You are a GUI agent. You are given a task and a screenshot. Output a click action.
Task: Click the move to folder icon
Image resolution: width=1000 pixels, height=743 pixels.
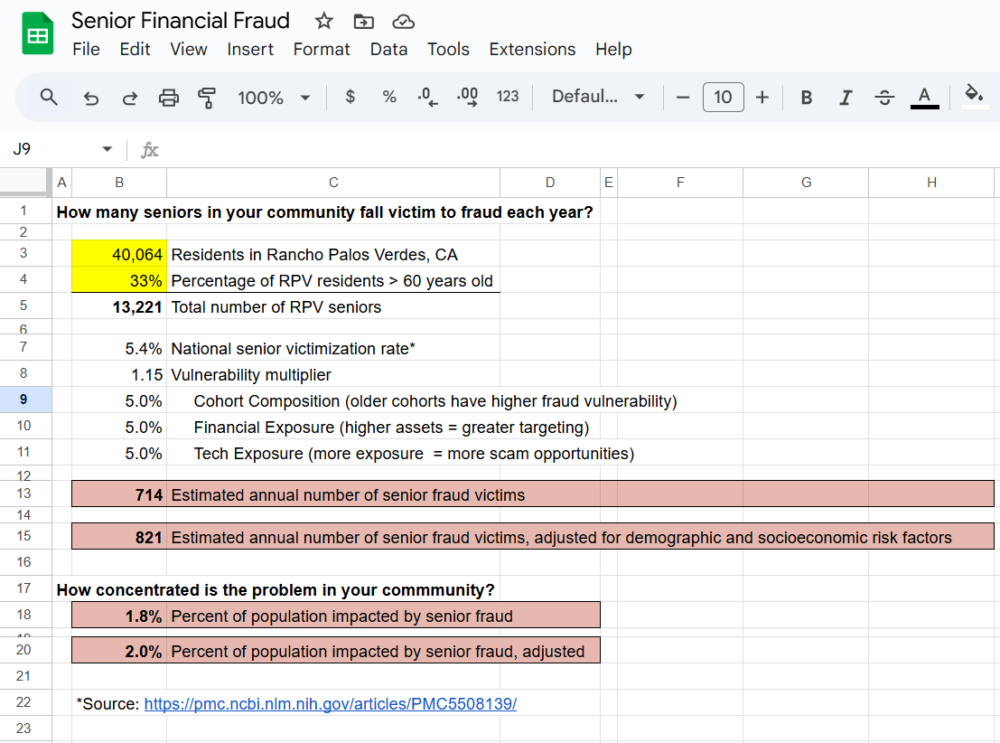364,21
